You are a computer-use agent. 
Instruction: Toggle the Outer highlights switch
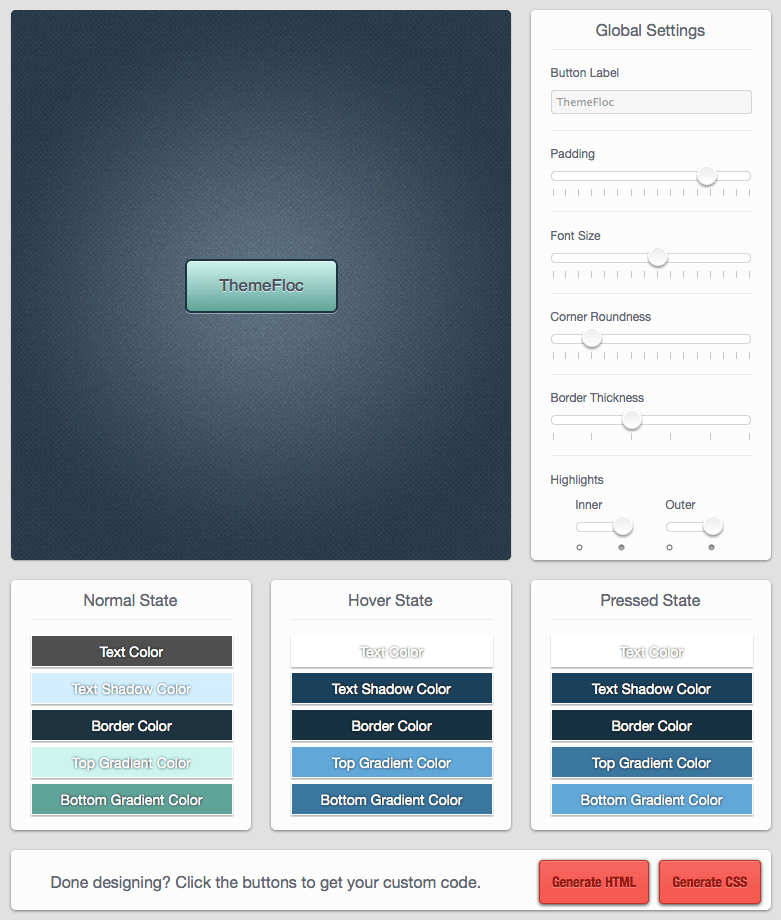pos(694,526)
